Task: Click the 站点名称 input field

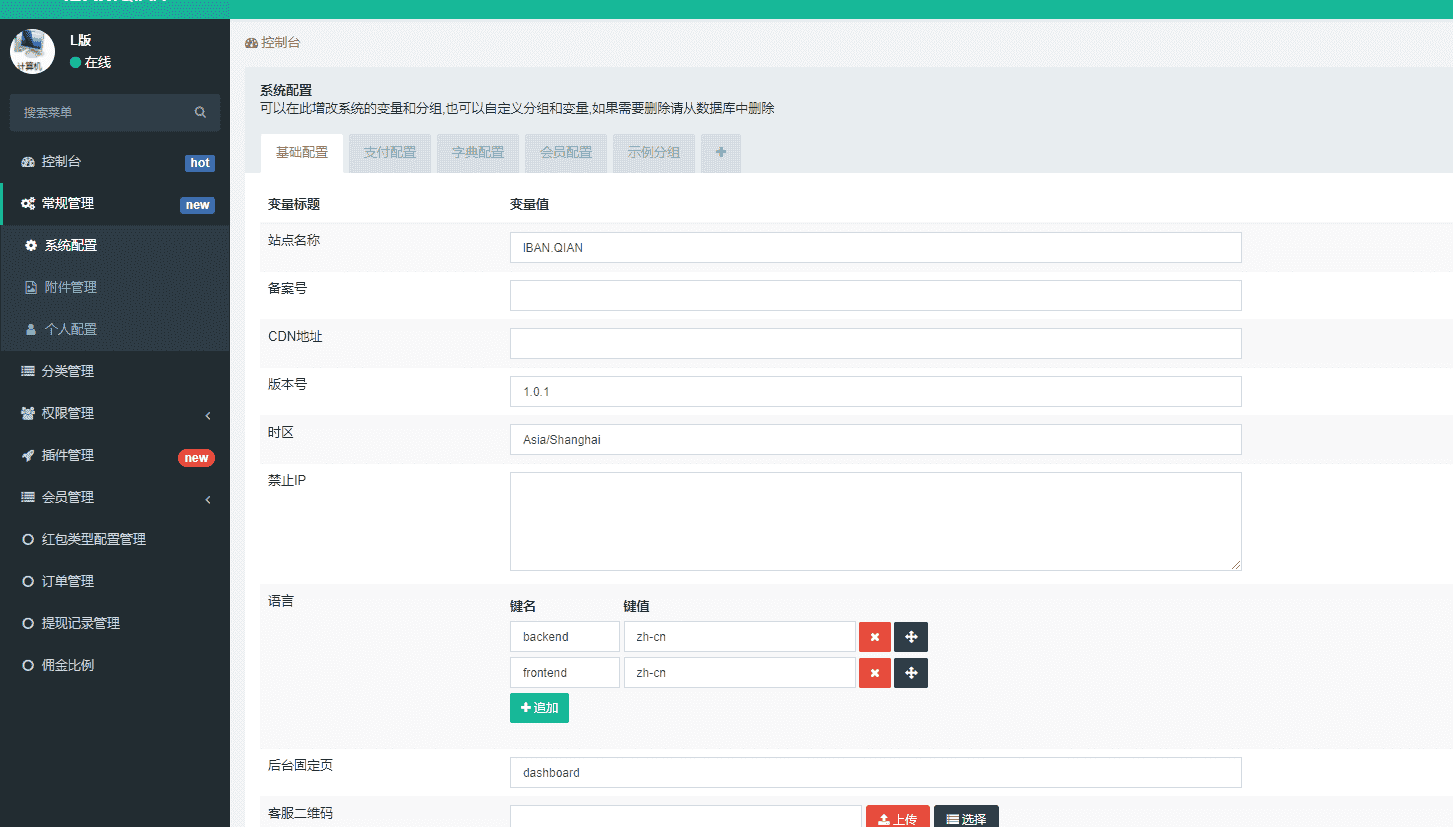Action: pos(875,247)
